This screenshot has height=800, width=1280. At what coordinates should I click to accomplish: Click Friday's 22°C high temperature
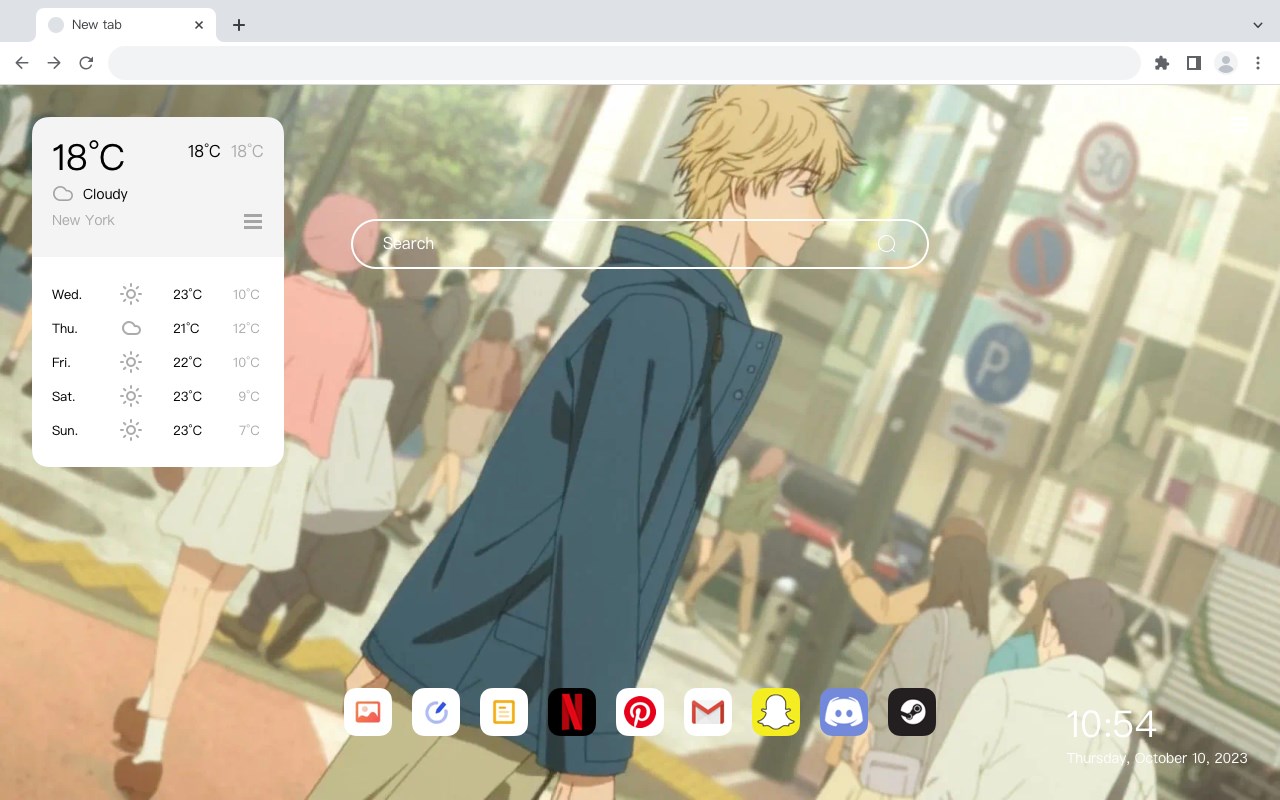point(187,363)
